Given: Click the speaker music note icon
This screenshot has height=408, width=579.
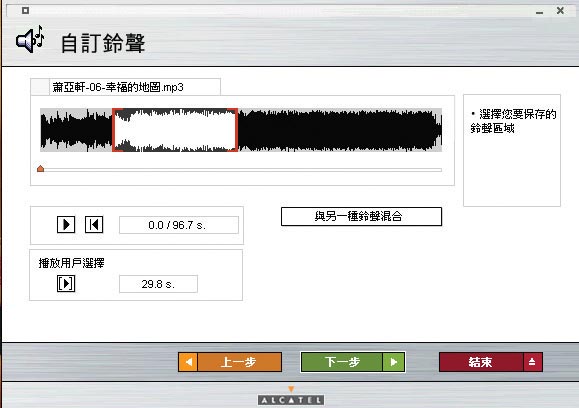Looking at the screenshot, I should [x=30, y=40].
